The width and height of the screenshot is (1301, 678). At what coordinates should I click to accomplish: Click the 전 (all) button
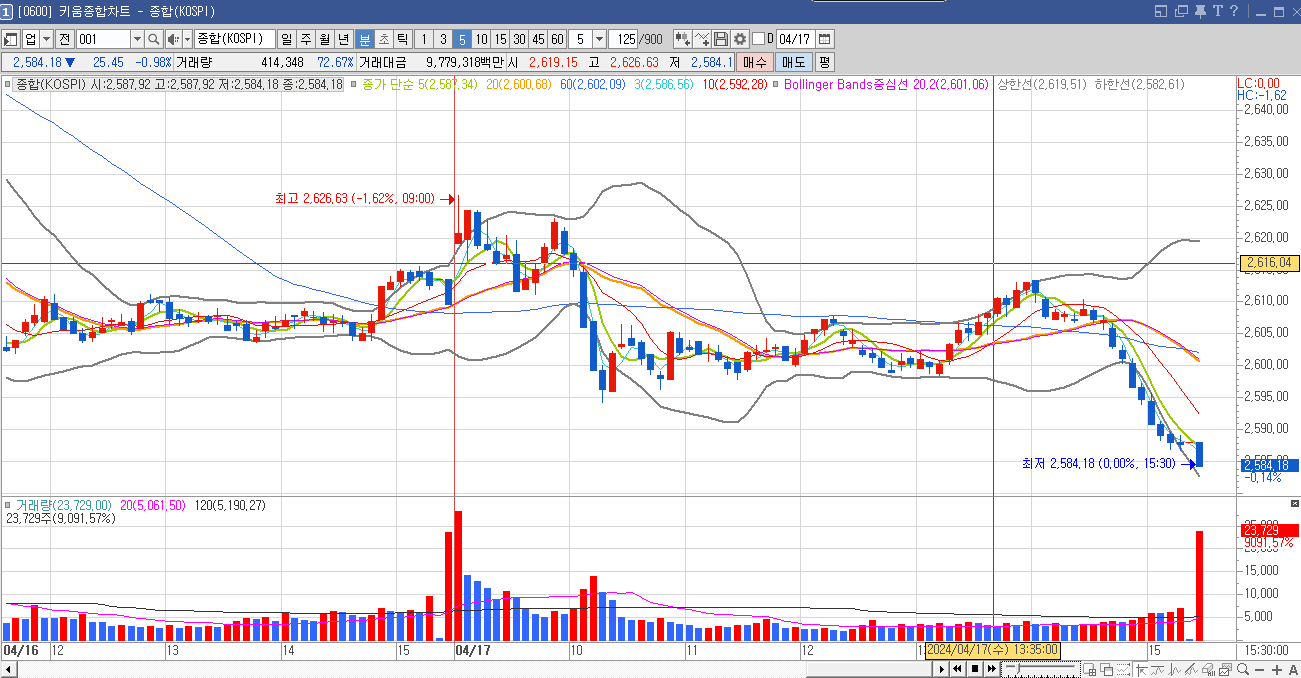tap(64, 39)
